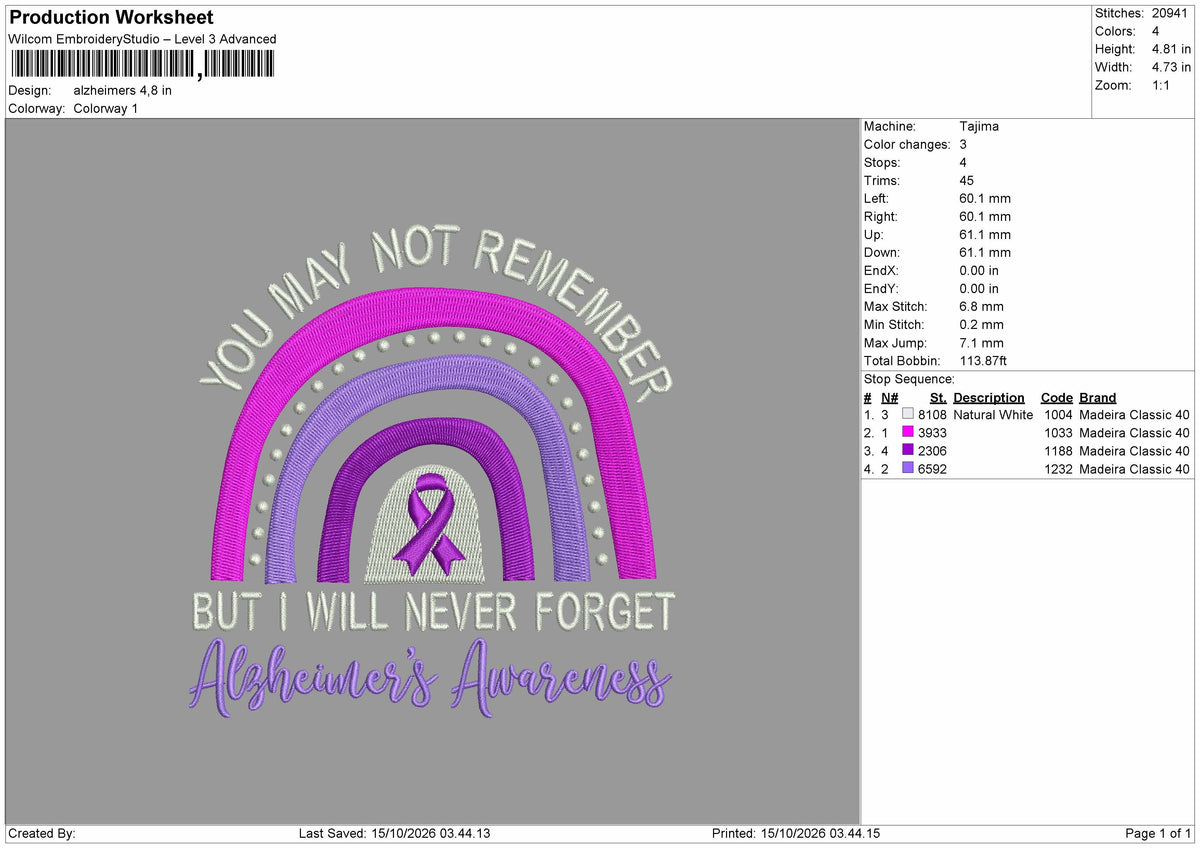Click the 'Production Worksheet' title
Viewport: 1200px width, 848px height.
coord(111,18)
